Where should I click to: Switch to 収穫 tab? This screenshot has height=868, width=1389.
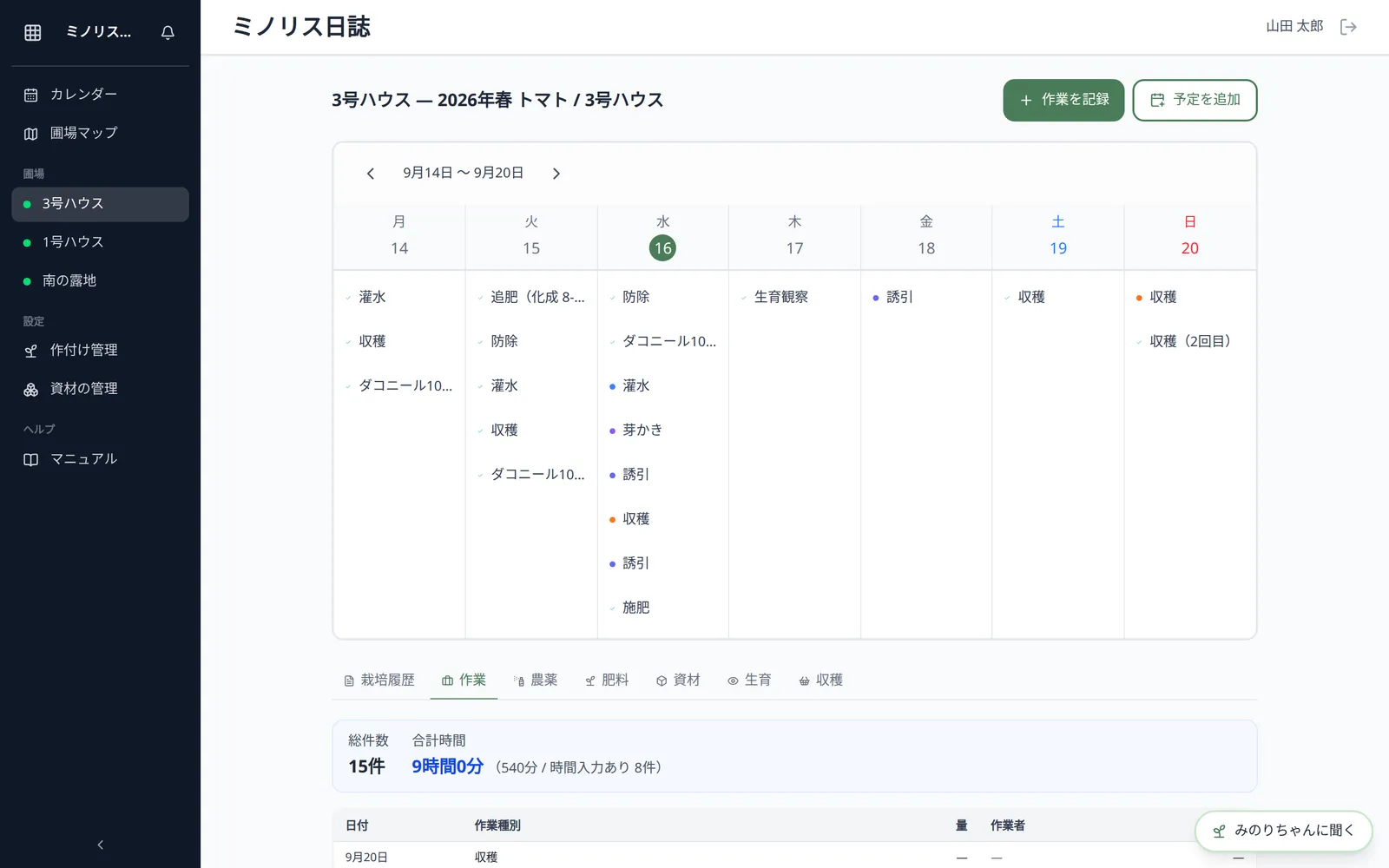(821, 681)
